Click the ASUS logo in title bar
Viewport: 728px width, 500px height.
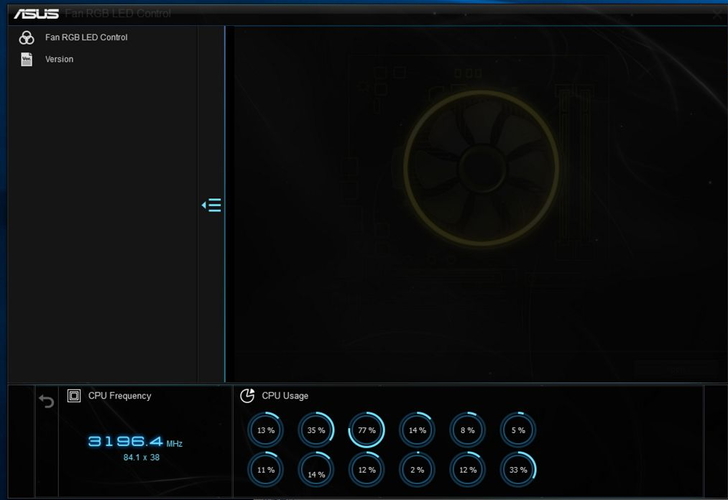tap(36, 14)
